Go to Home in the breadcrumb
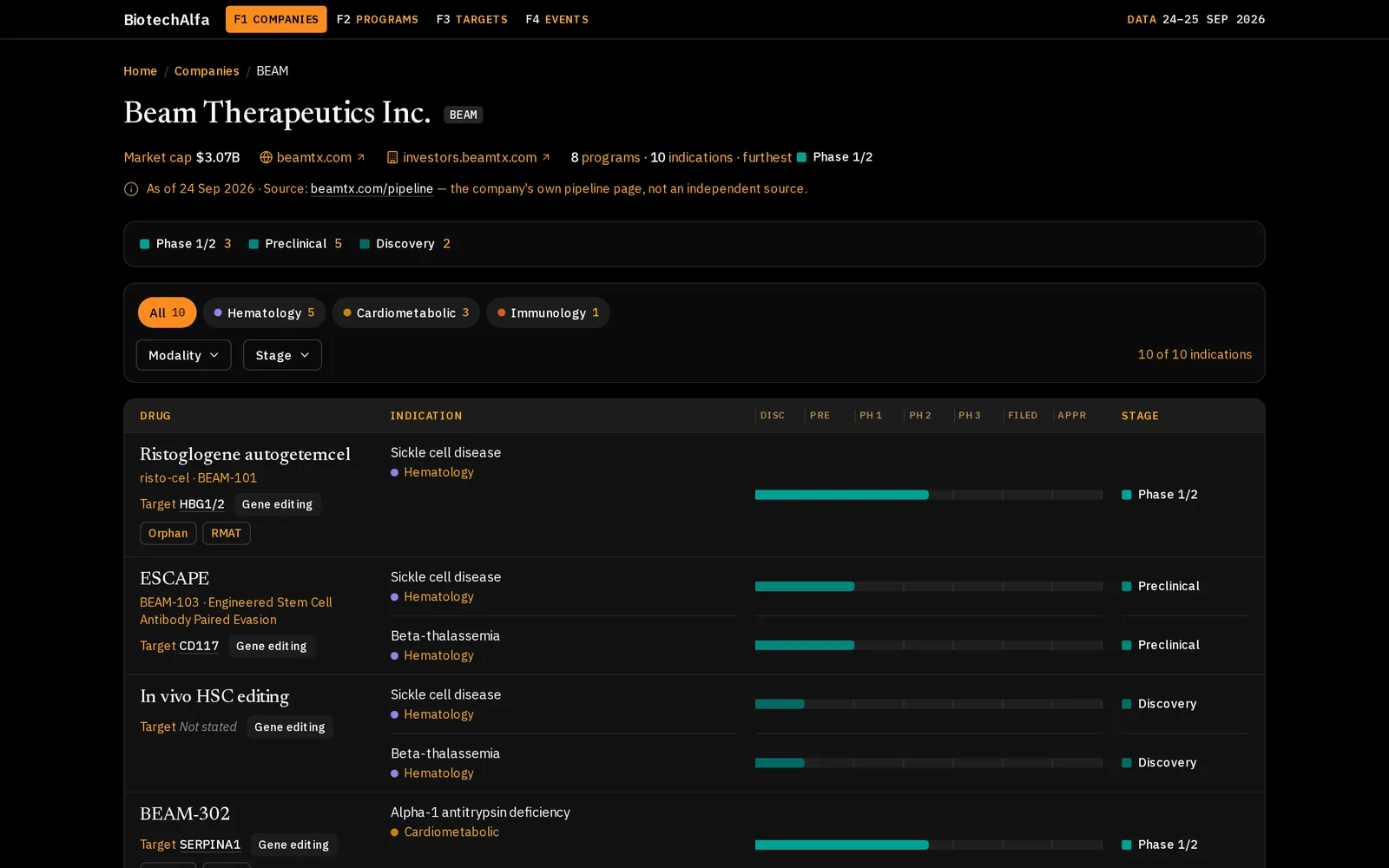The height and width of the screenshot is (868, 1389). tap(141, 71)
